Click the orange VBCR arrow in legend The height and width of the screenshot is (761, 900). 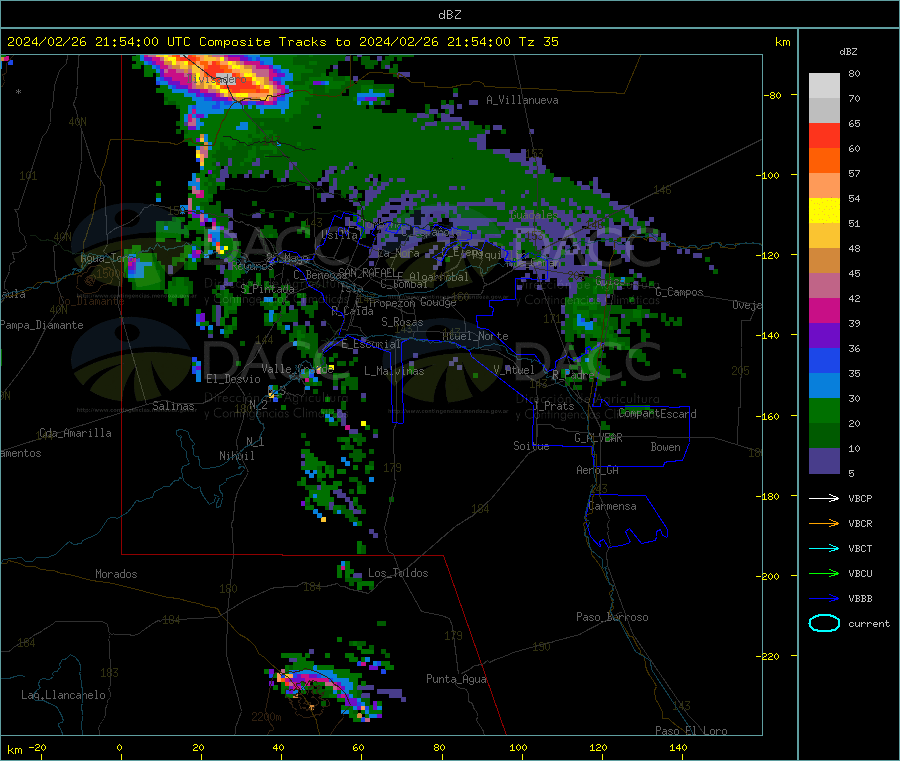[824, 523]
